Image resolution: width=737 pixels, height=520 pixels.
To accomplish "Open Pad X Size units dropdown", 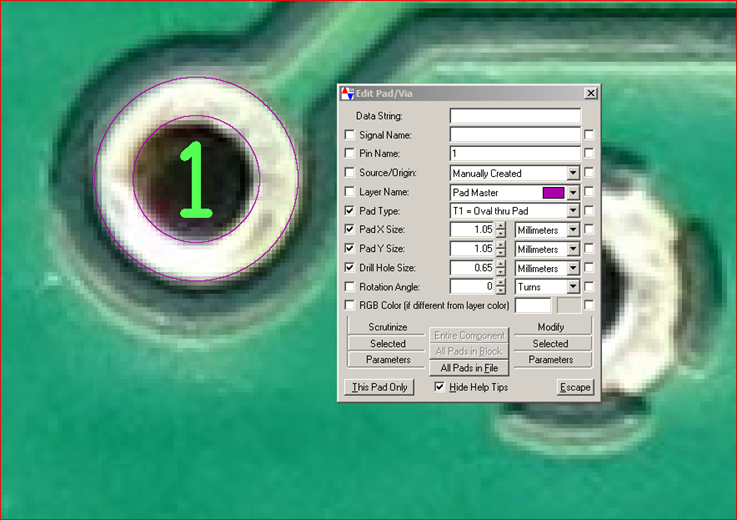I will (573, 230).
